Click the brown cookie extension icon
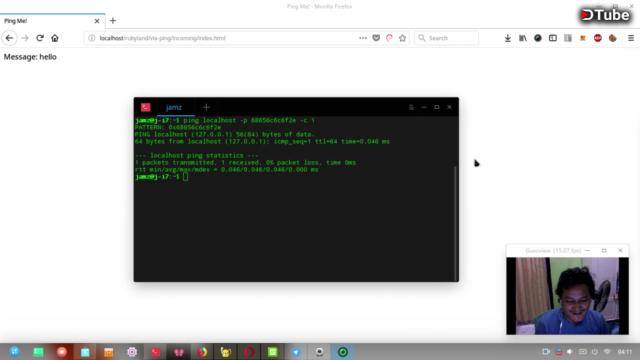Image resolution: width=640 pixels, height=360 pixels. 613,38
